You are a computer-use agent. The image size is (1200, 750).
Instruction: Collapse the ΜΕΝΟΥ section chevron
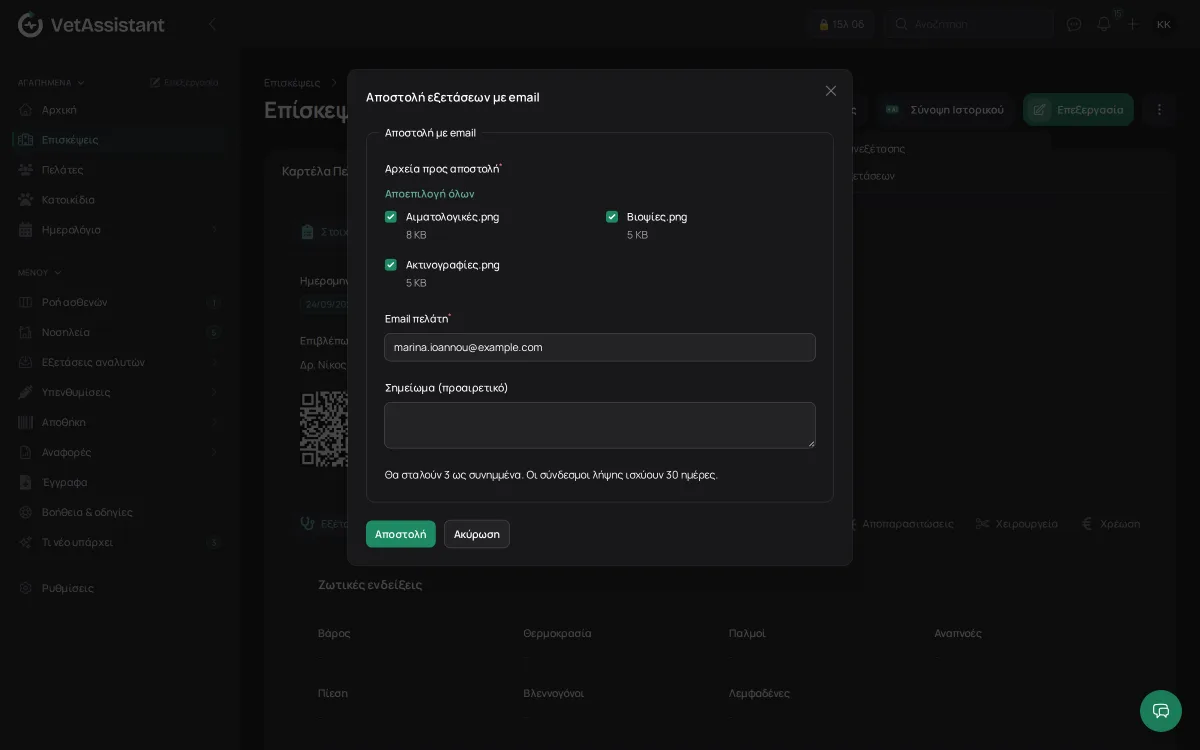tap(58, 272)
